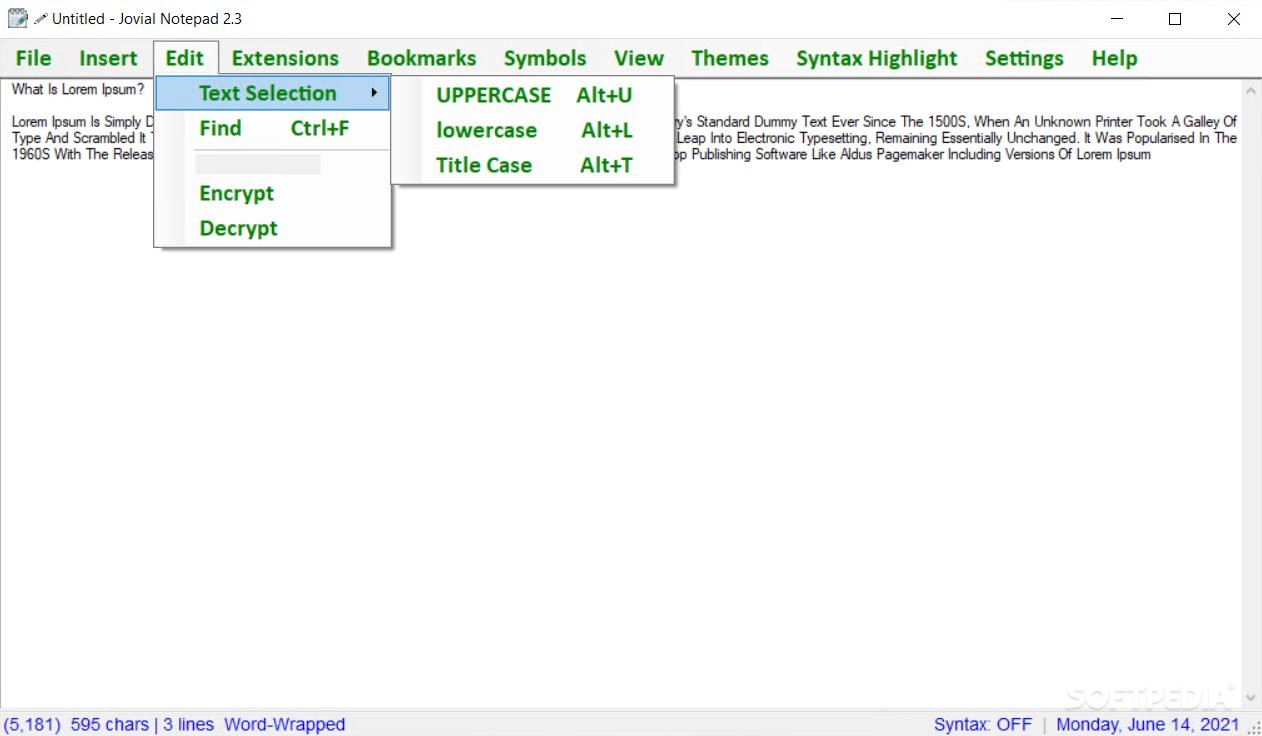Screen dimensions: 1262x736
Task: Convert selection to lowercase
Action: click(x=533, y=130)
